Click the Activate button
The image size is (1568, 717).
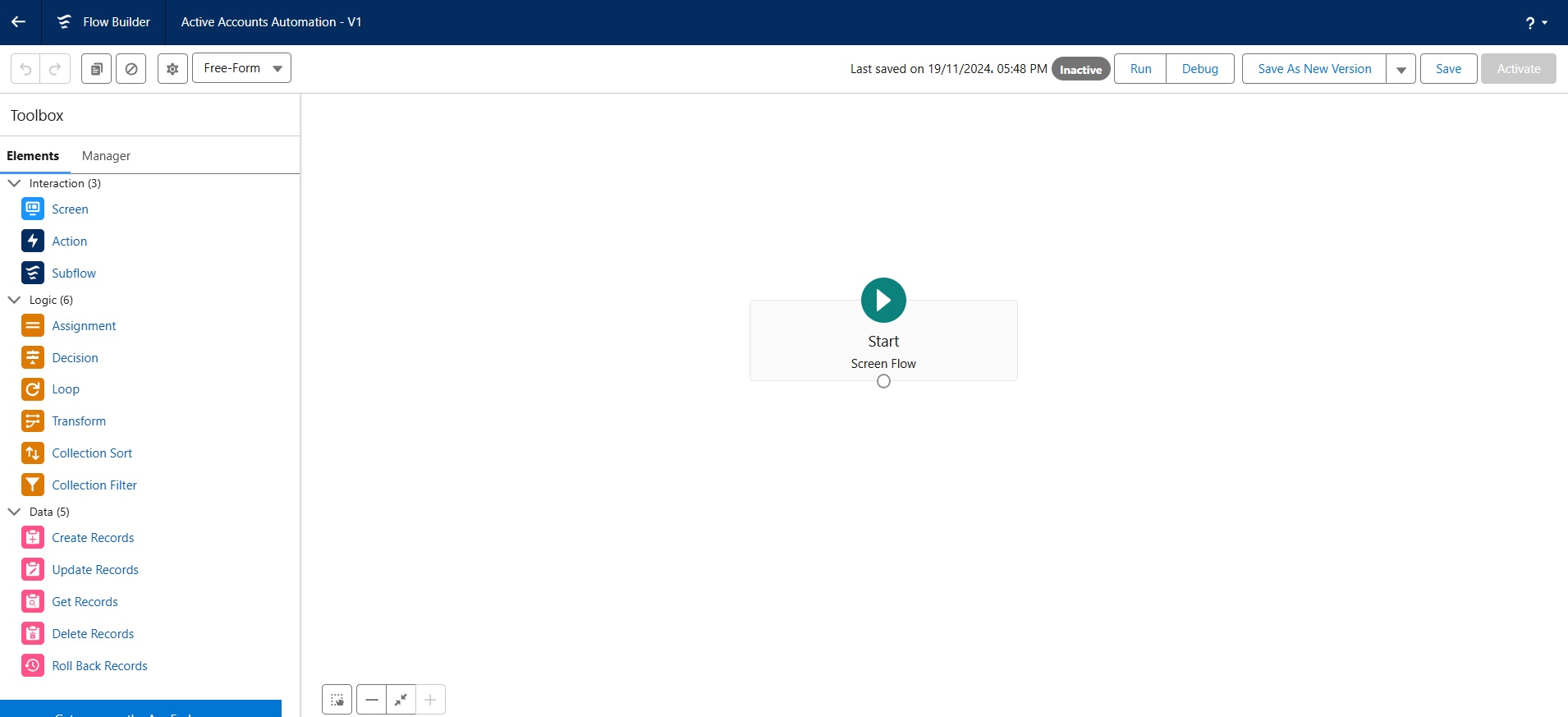1518,69
